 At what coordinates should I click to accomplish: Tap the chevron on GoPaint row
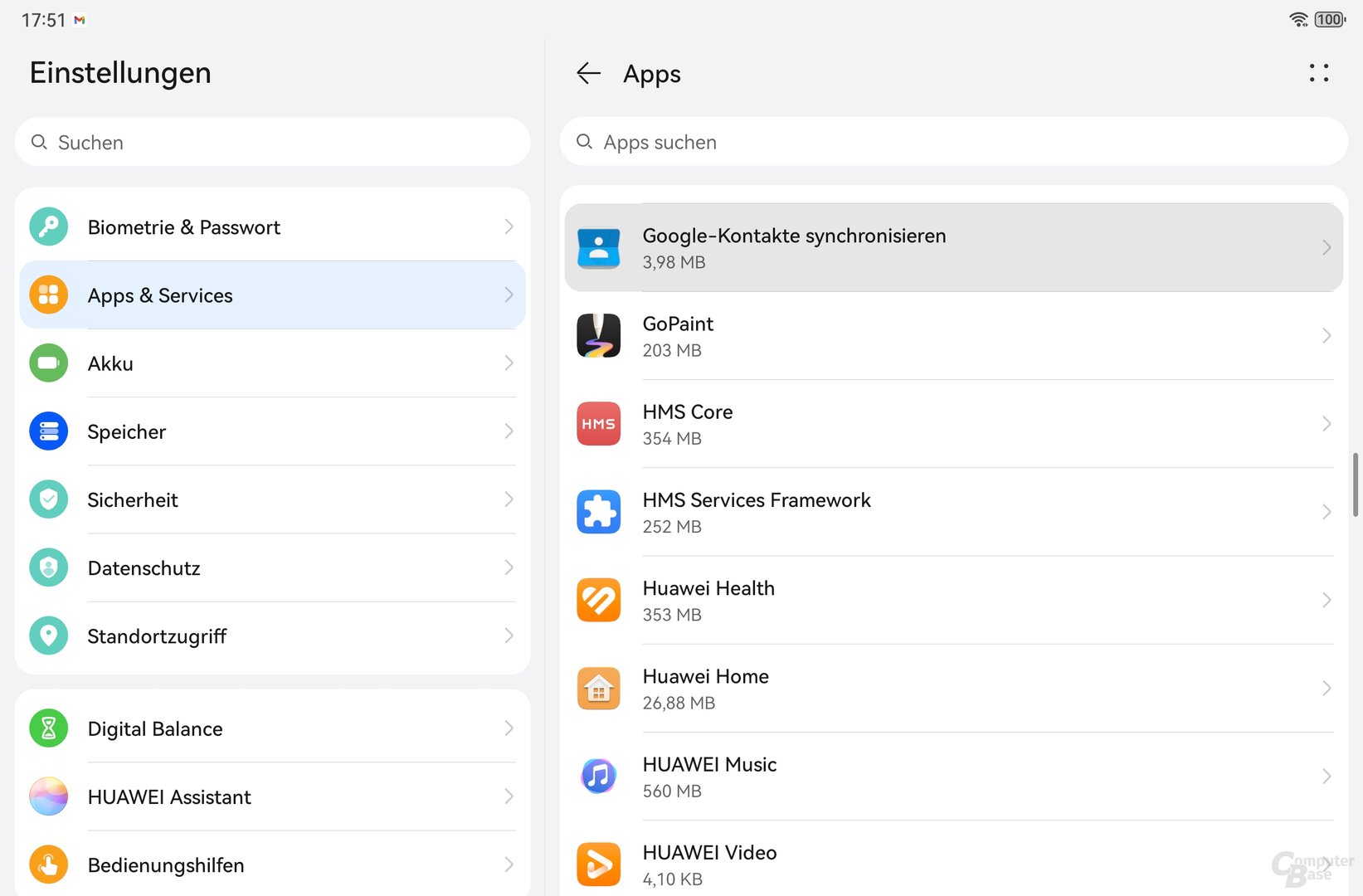[1326, 335]
